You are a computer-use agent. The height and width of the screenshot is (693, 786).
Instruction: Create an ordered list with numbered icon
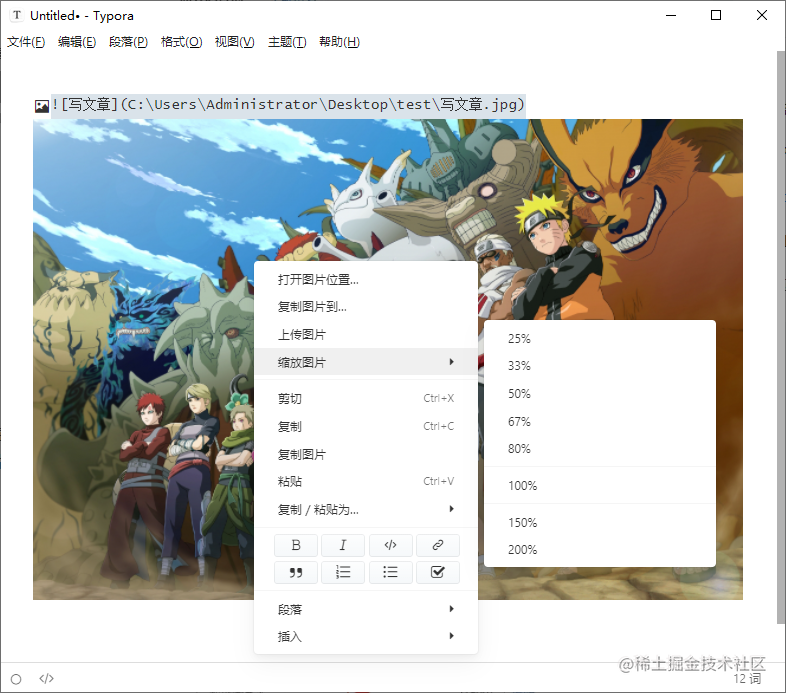343,572
